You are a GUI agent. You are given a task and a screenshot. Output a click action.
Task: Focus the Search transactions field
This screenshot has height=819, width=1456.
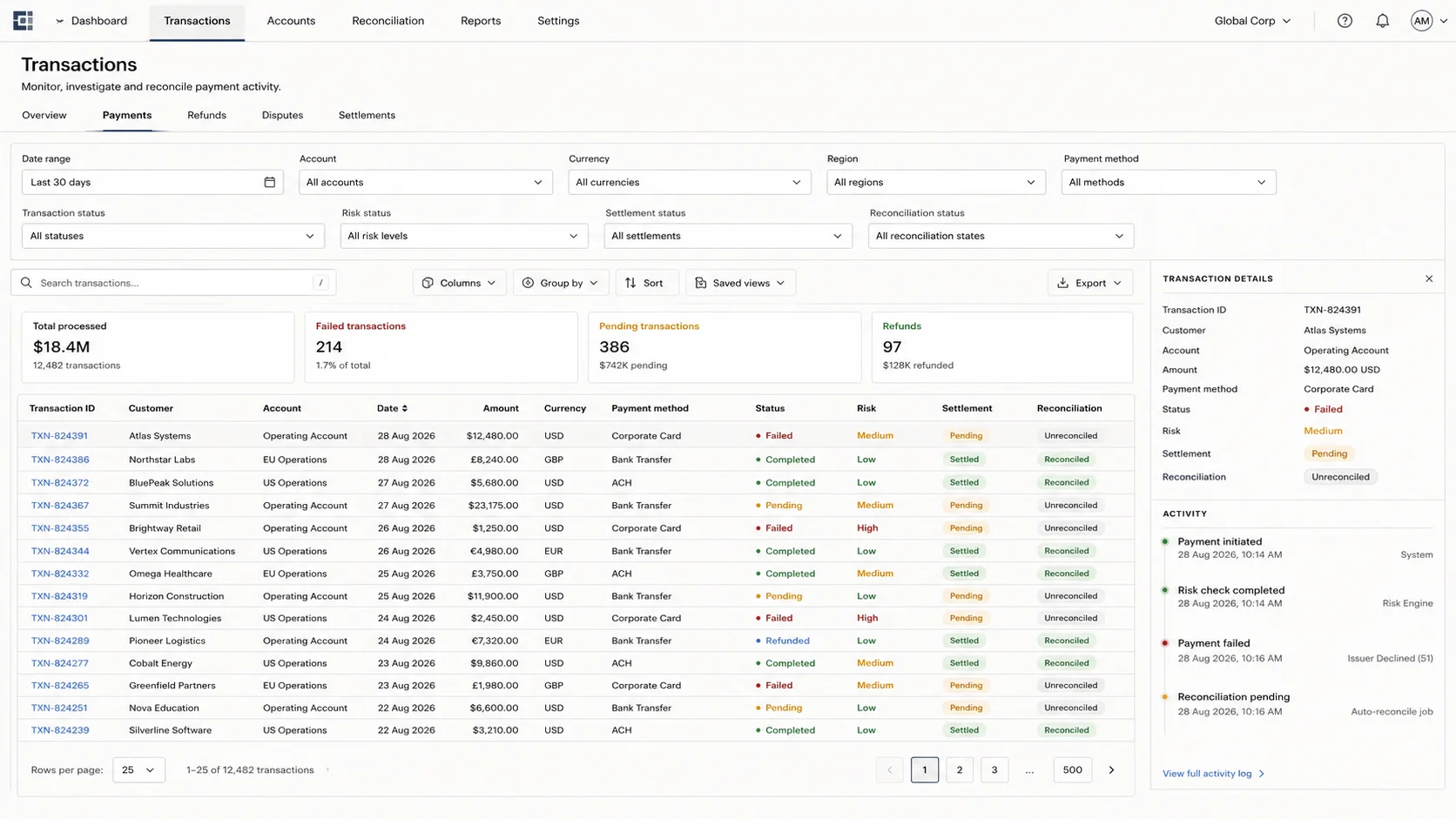(x=173, y=283)
